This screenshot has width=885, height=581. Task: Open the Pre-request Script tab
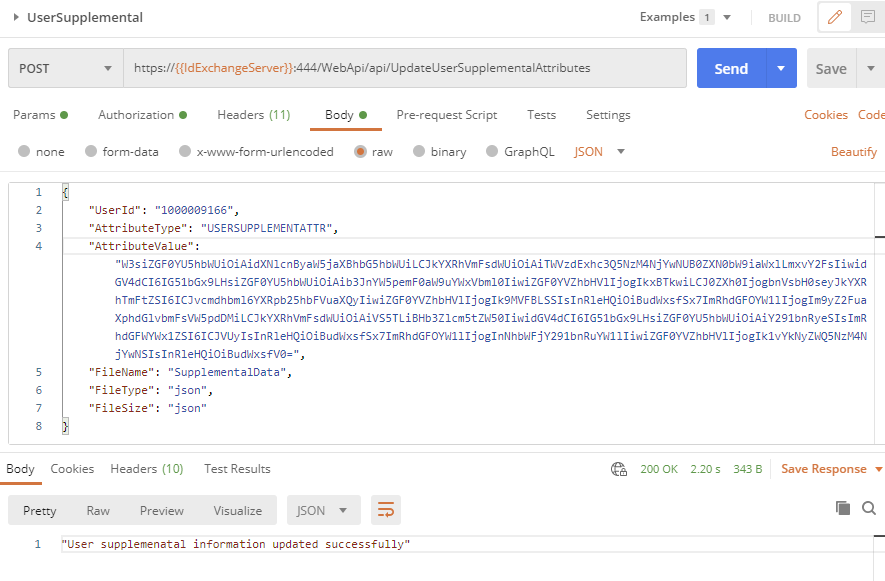(446, 115)
